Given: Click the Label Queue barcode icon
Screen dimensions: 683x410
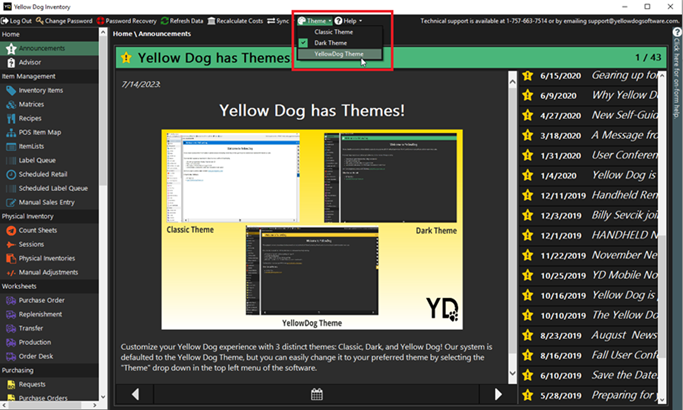Looking at the screenshot, I should 11,160.
